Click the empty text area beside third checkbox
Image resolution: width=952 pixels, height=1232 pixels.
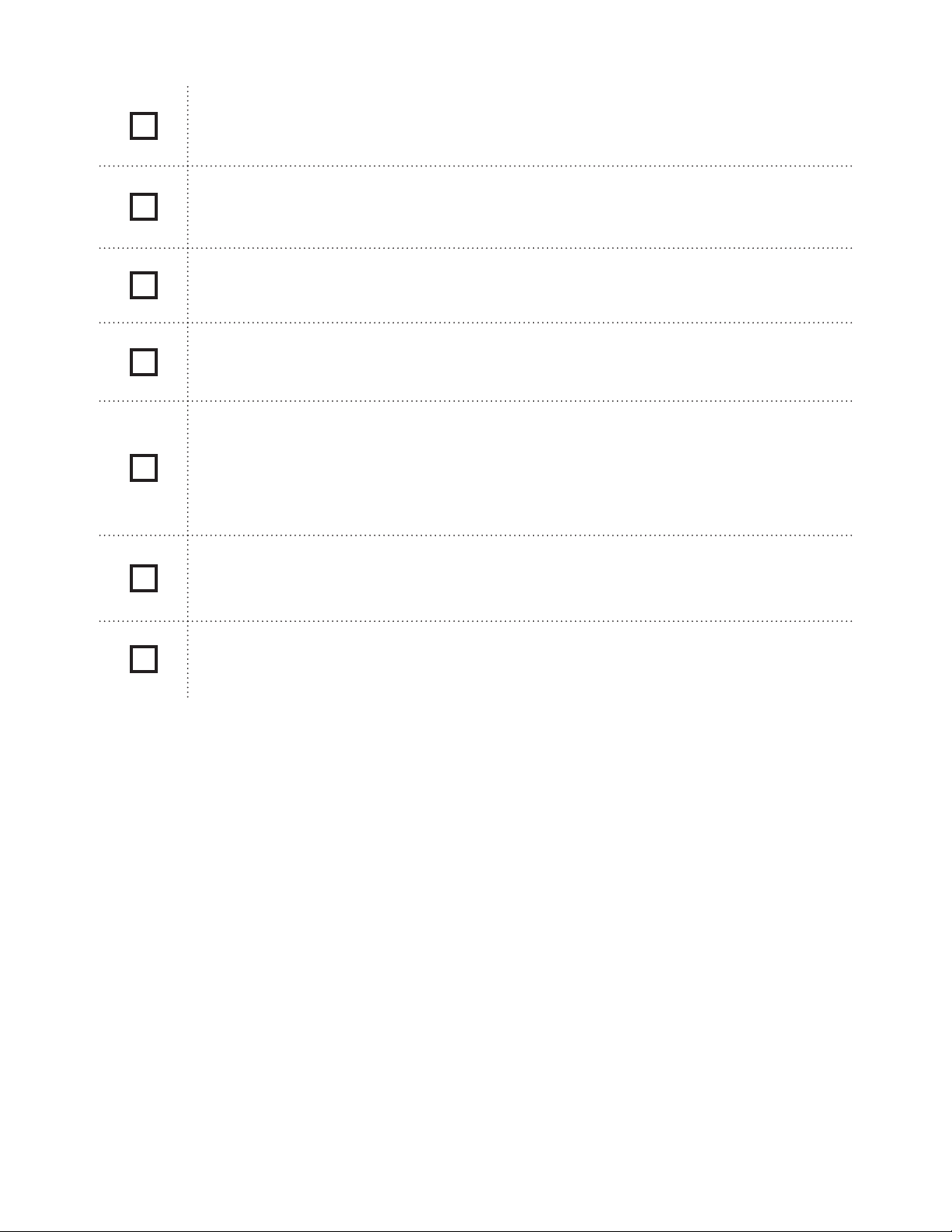tap(521, 285)
